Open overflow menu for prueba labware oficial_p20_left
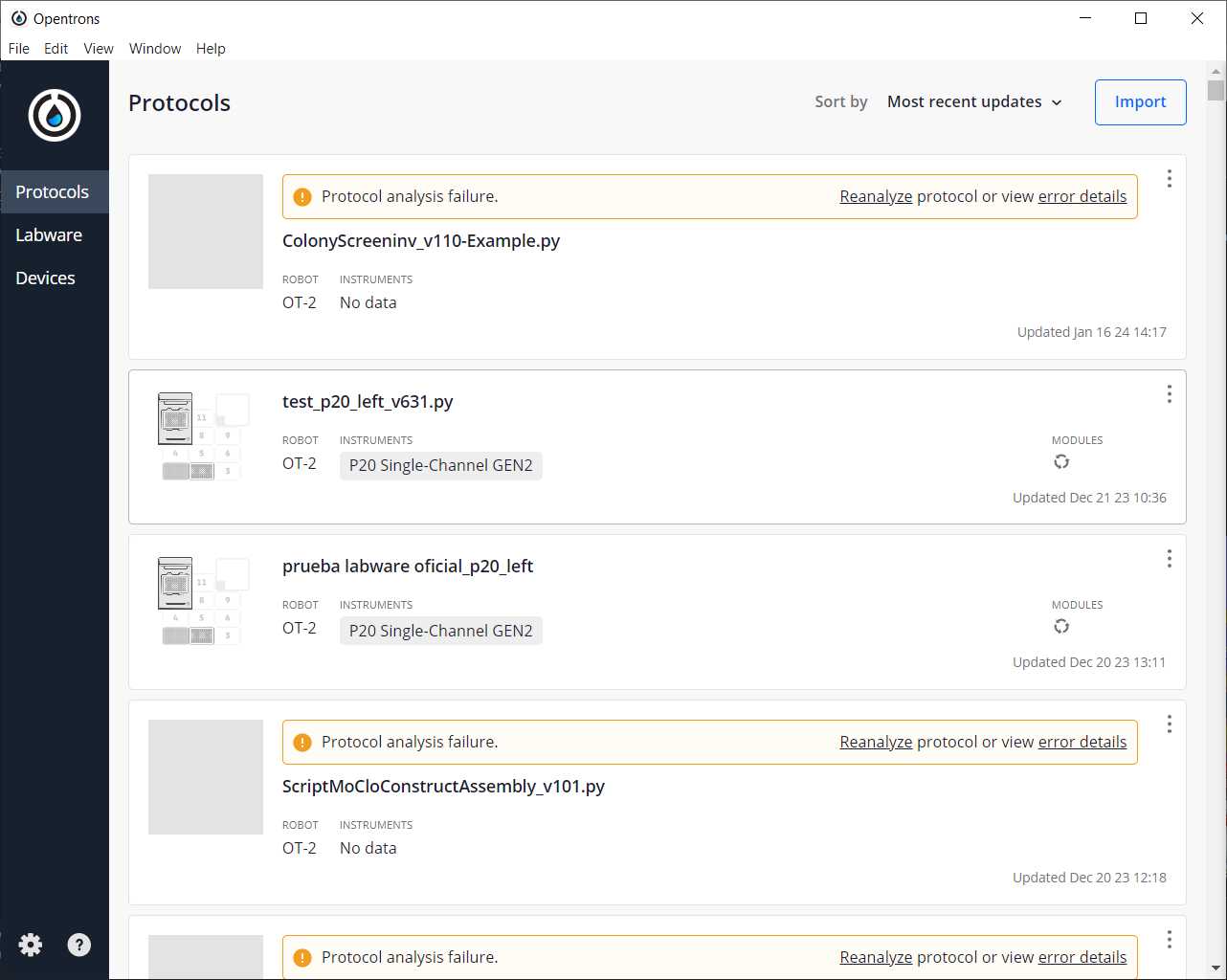 tap(1169, 559)
